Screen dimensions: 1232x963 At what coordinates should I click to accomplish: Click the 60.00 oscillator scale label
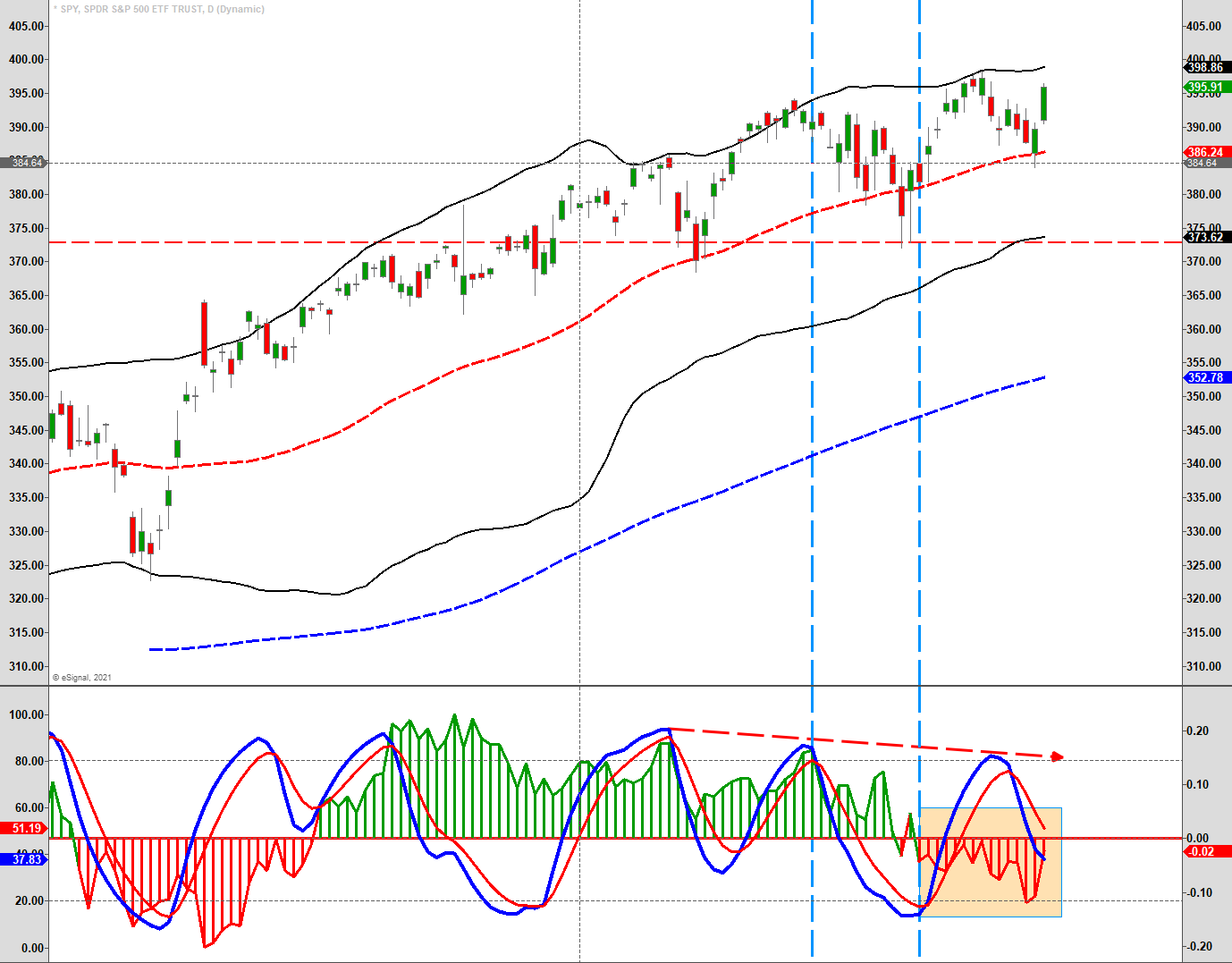[x=29, y=807]
